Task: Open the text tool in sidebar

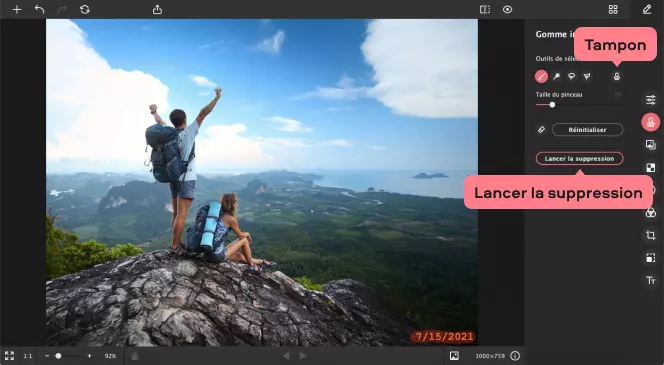Action: point(651,280)
